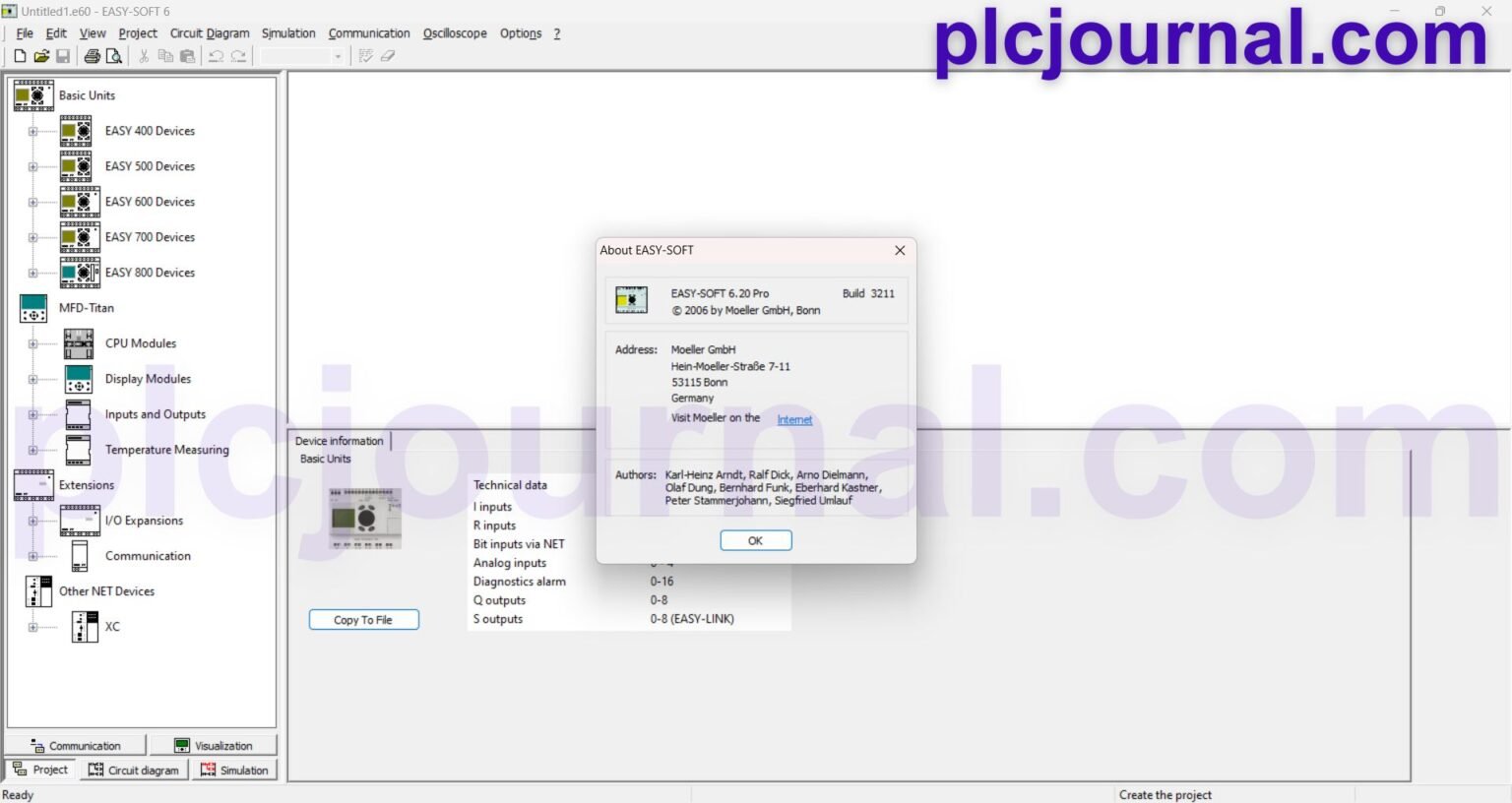
Task: Select the Device information tab
Action: click(339, 440)
